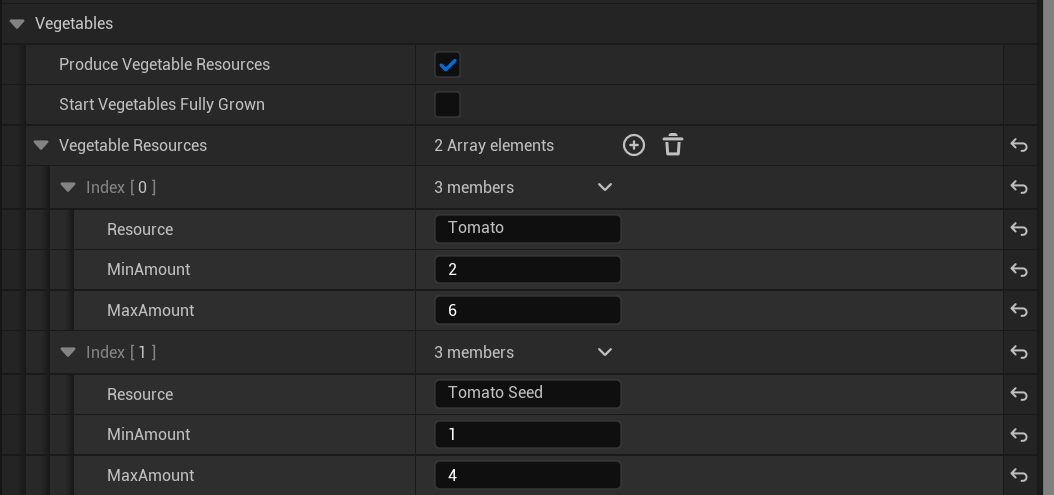
Task: Add a new Vegetable Resources array element
Action: (634, 145)
